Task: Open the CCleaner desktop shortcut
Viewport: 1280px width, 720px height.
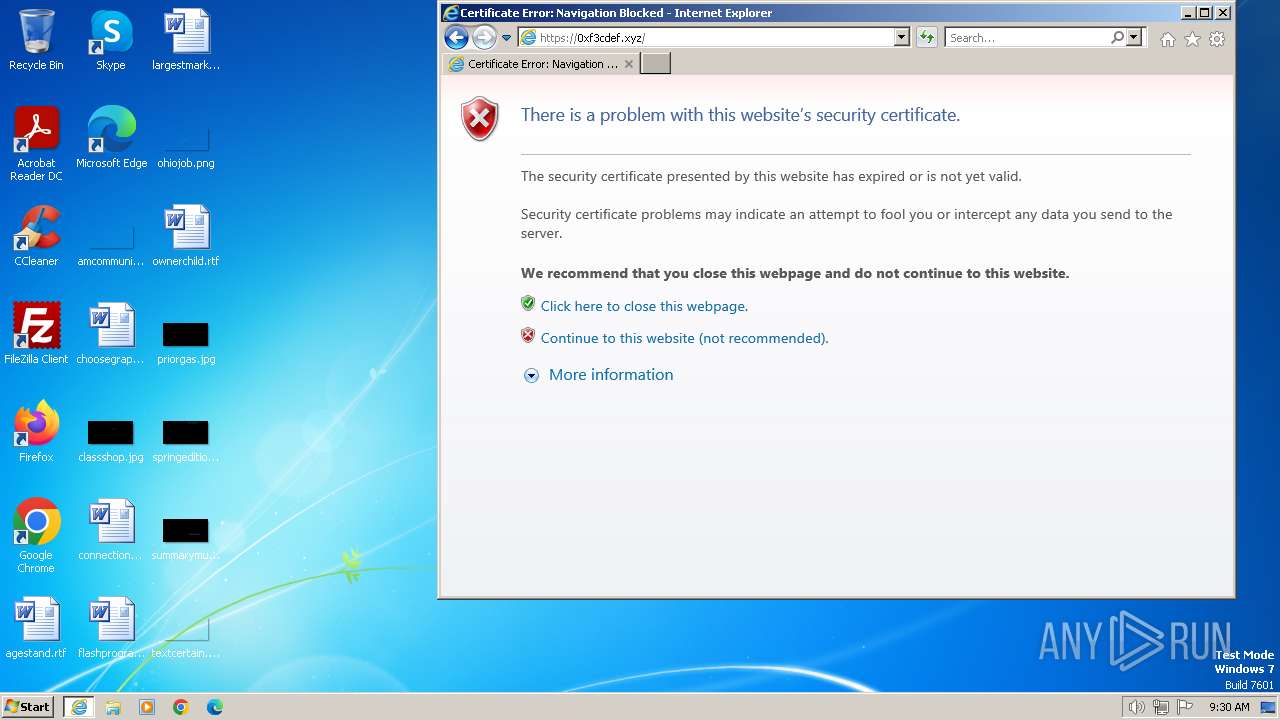Action: [x=36, y=236]
